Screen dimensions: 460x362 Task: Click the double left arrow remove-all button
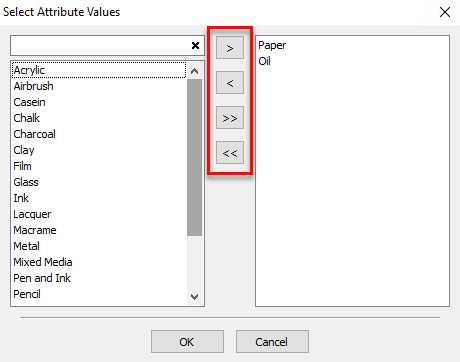pyautogui.click(x=230, y=153)
